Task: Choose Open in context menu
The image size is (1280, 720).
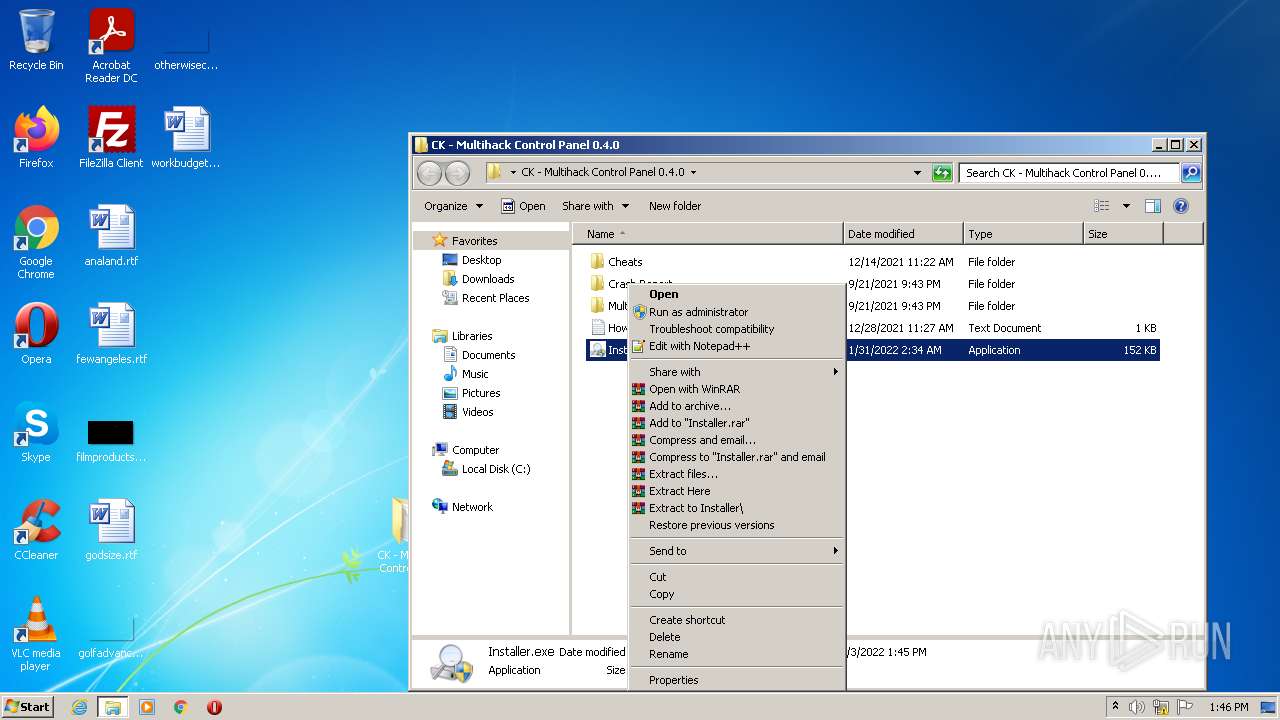Action: click(737, 295)
